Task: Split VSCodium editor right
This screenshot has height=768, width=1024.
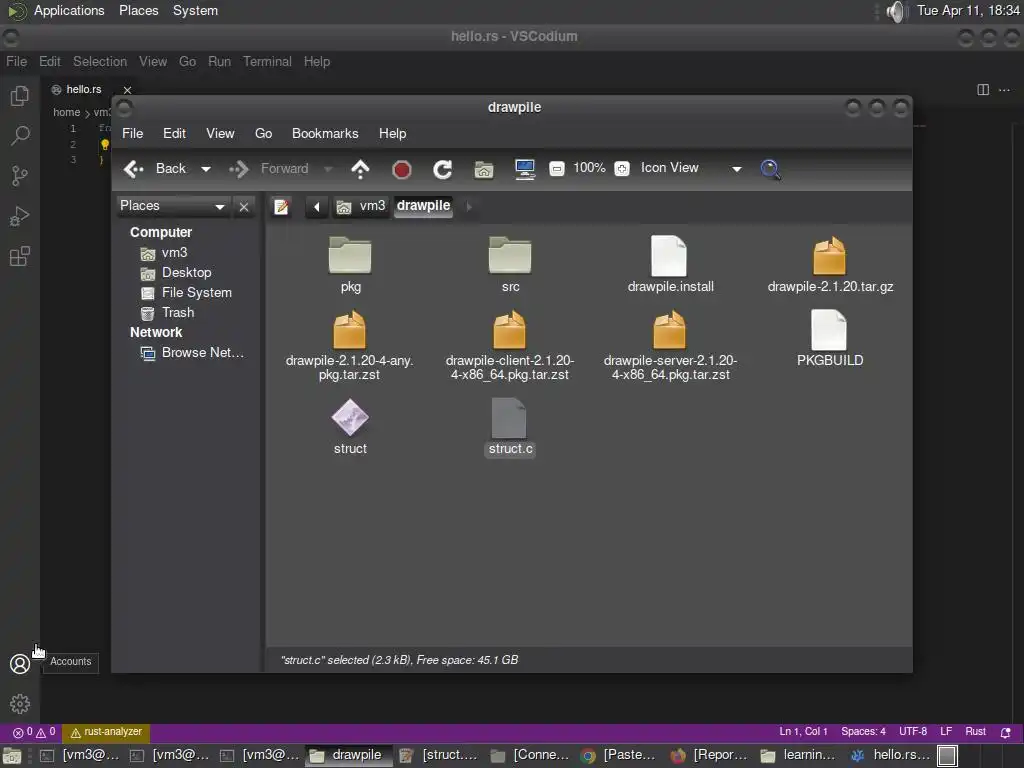Action: click(x=983, y=90)
